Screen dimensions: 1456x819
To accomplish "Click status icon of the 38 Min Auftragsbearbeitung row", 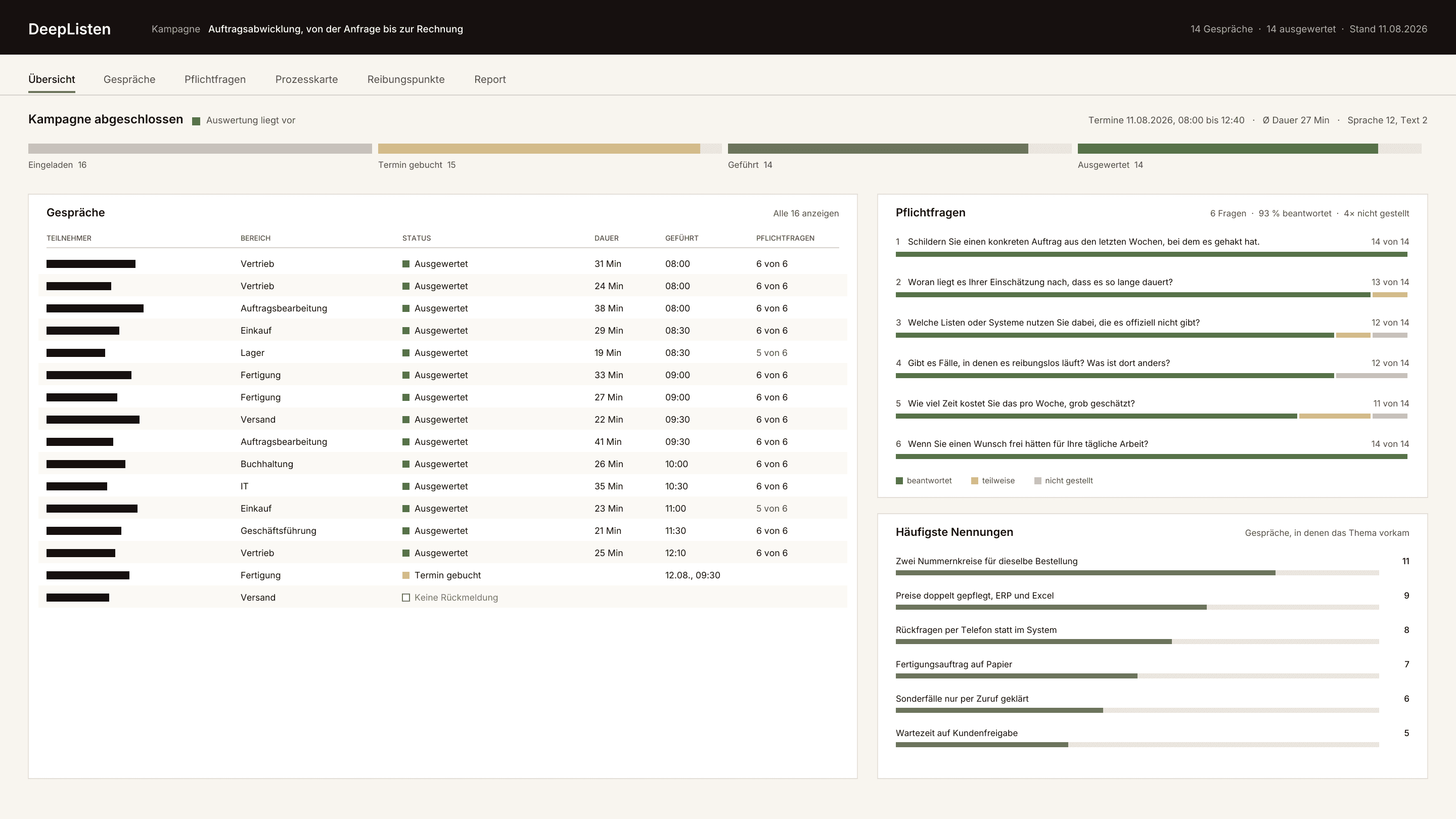I will tap(406, 308).
